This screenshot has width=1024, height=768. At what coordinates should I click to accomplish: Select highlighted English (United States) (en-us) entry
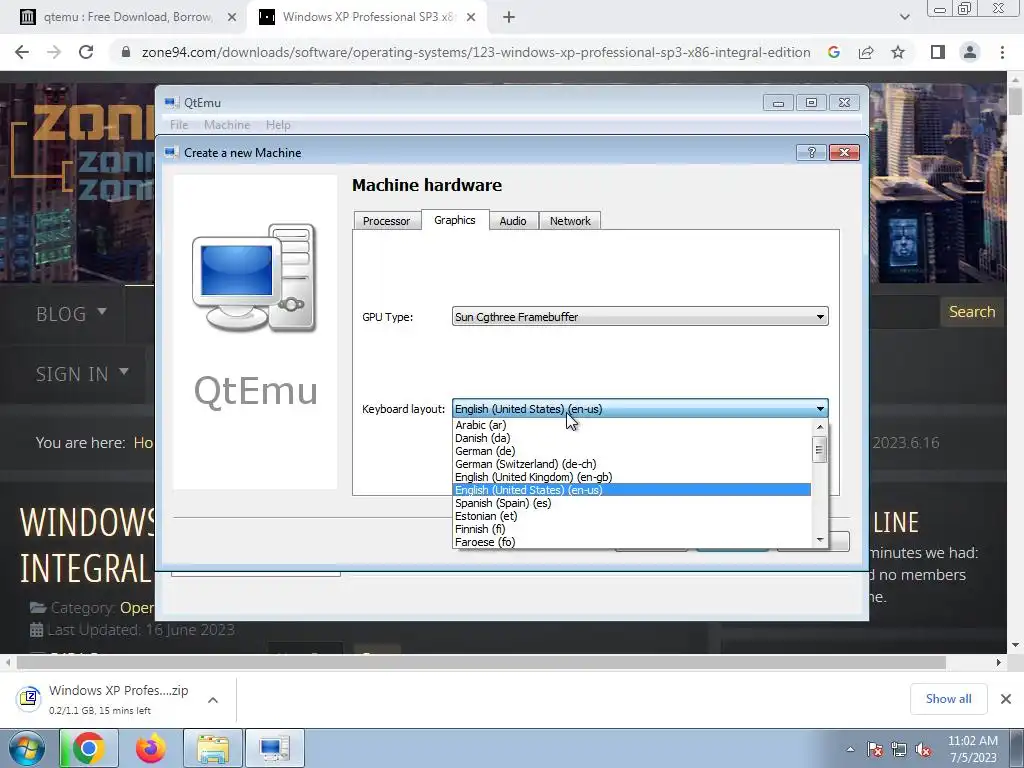pyautogui.click(x=632, y=490)
